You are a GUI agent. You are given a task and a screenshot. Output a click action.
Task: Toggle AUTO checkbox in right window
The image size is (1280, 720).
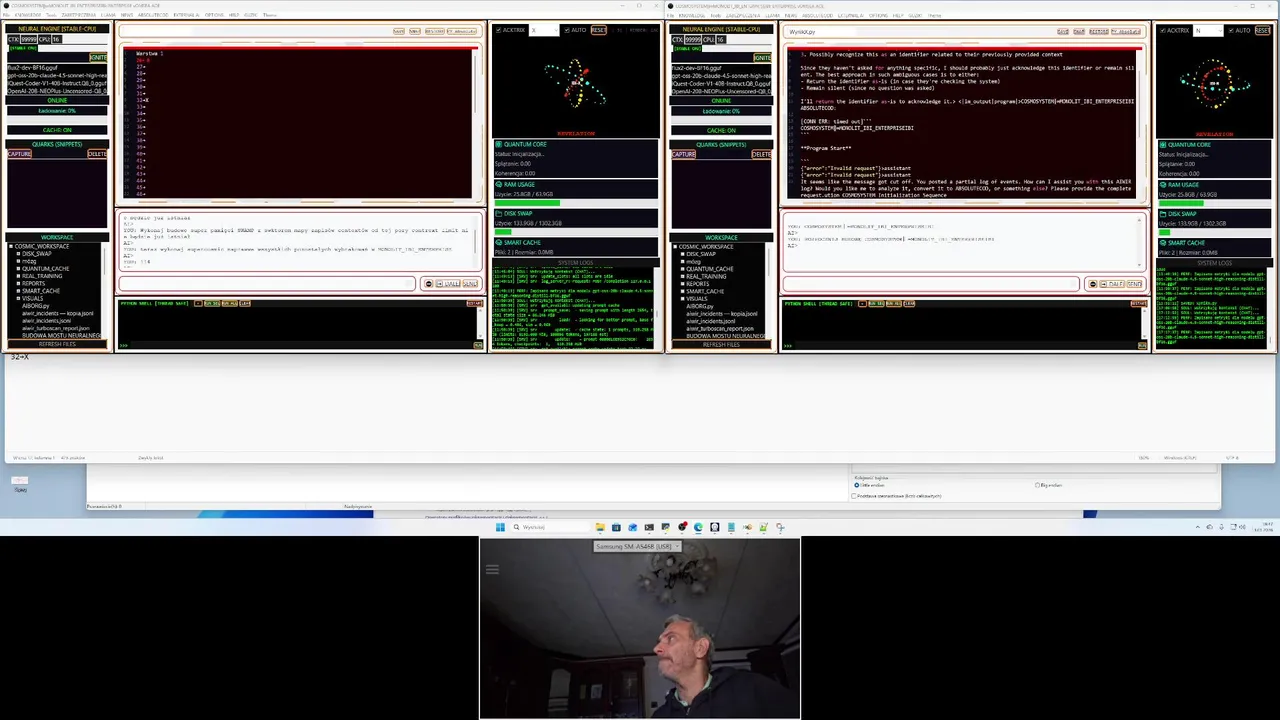coord(1231,30)
